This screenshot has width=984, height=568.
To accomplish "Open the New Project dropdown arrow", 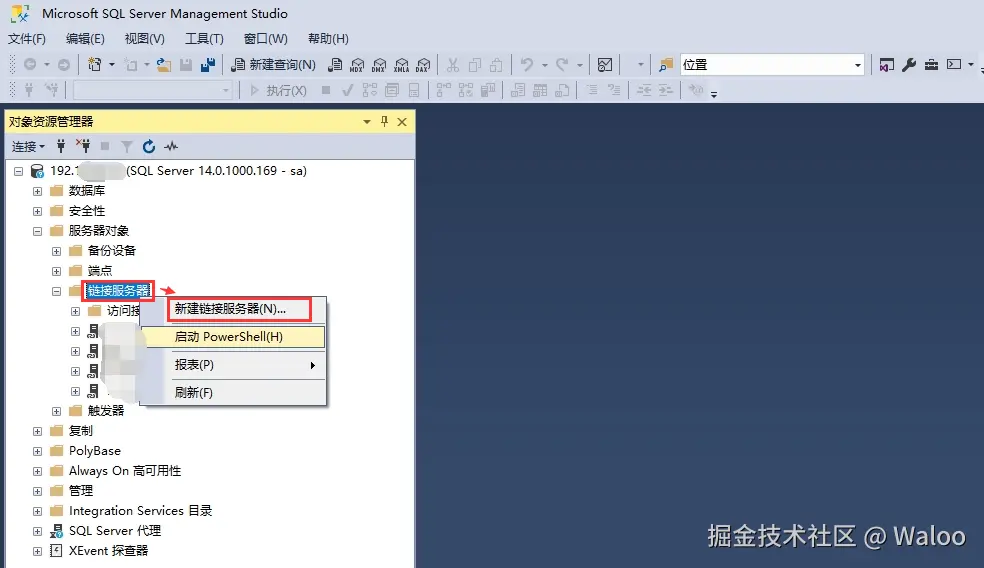I will pyautogui.click(x=112, y=65).
